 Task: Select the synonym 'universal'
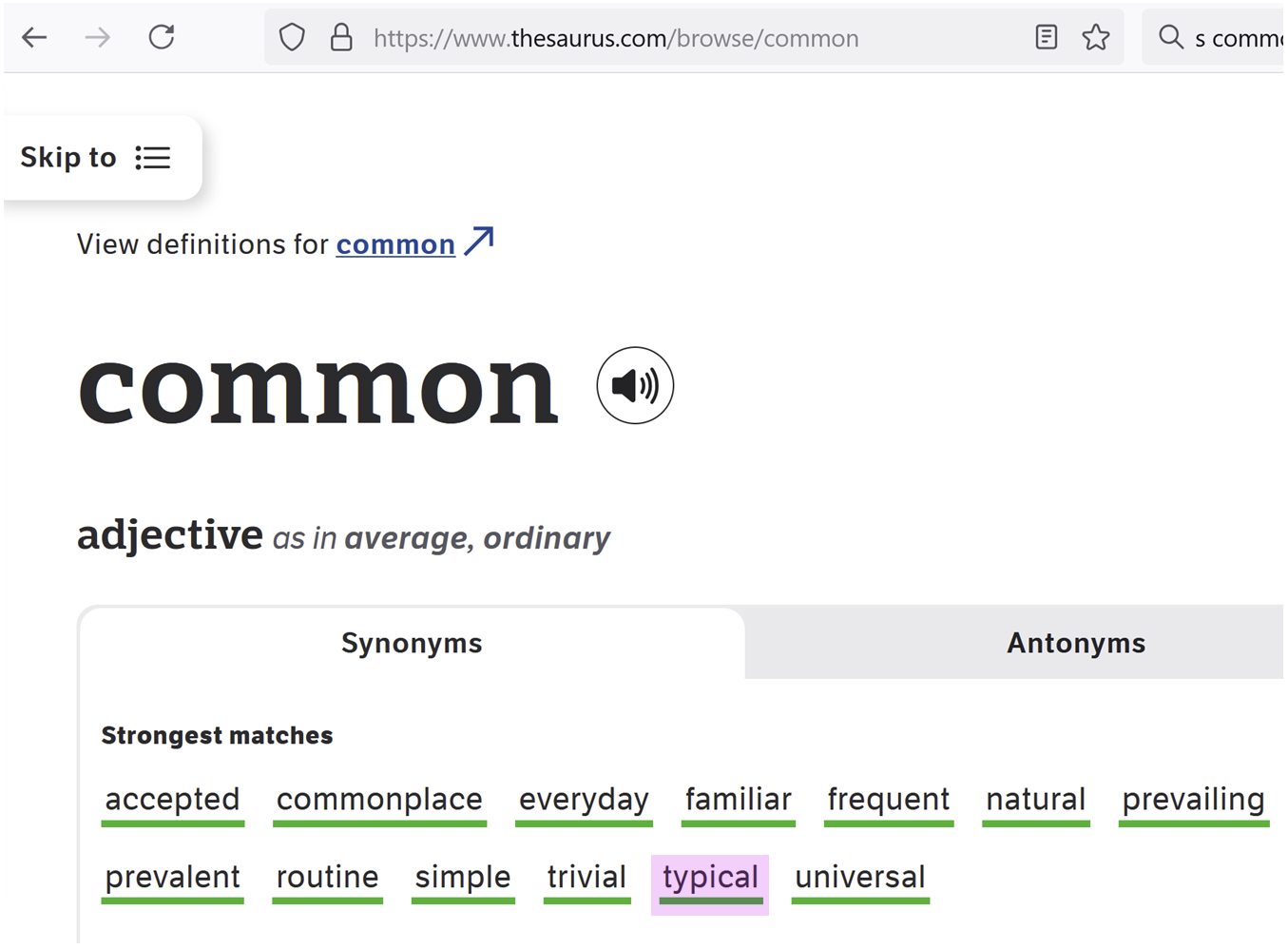point(859,878)
